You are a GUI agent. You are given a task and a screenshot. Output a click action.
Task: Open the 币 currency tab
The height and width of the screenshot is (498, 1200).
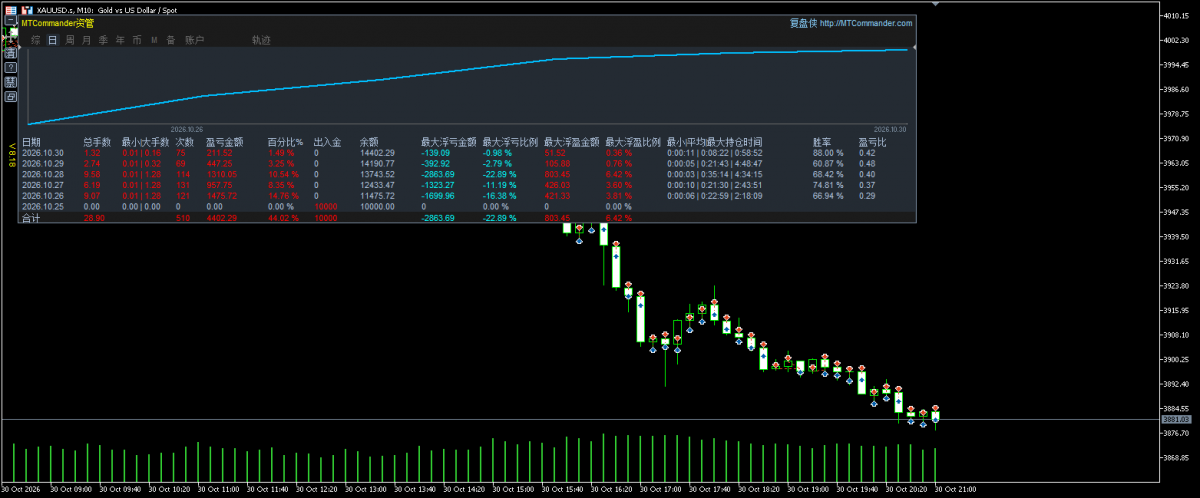[x=137, y=40]
